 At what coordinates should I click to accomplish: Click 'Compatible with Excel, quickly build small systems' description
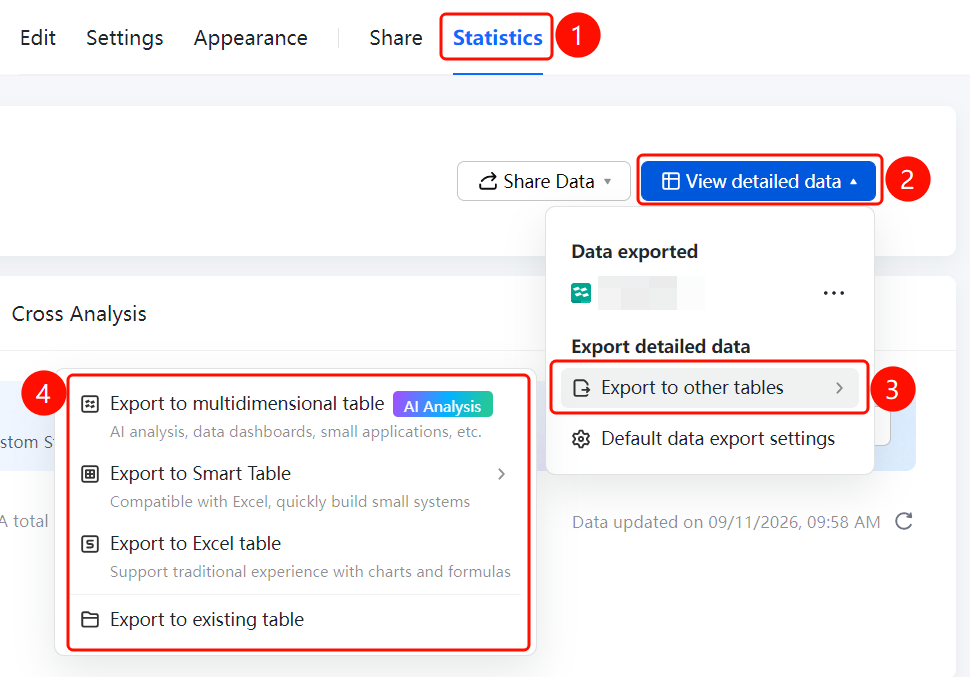tap(290, 502)
